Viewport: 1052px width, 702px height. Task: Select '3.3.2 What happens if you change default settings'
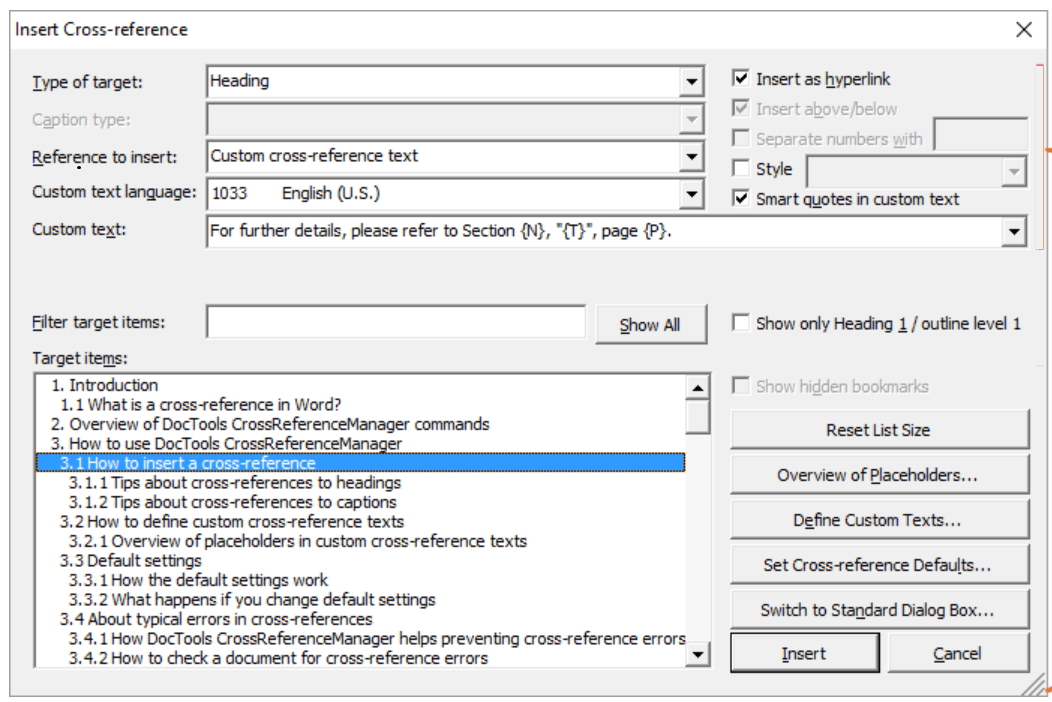point(360,599)
